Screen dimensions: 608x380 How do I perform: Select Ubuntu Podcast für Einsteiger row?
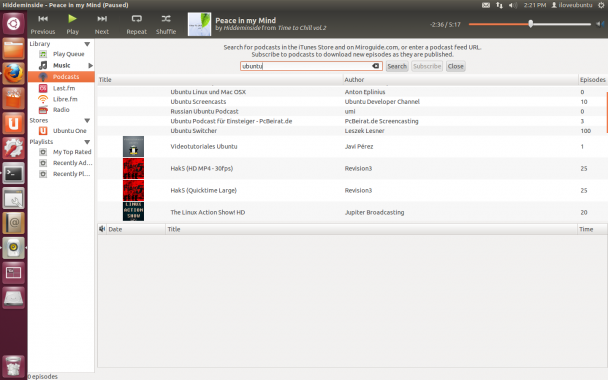pyautogui.click(x=352, y=121)
